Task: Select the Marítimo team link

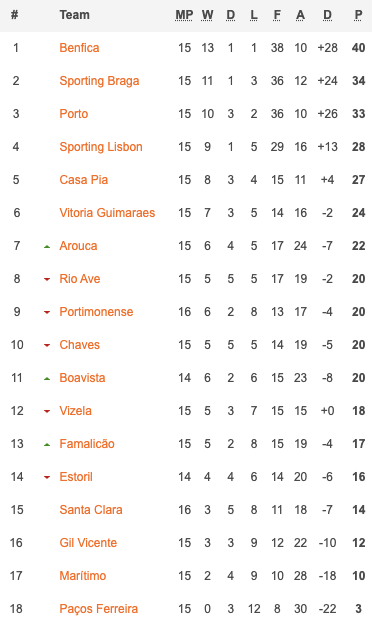Action: [x=83, y=576]
